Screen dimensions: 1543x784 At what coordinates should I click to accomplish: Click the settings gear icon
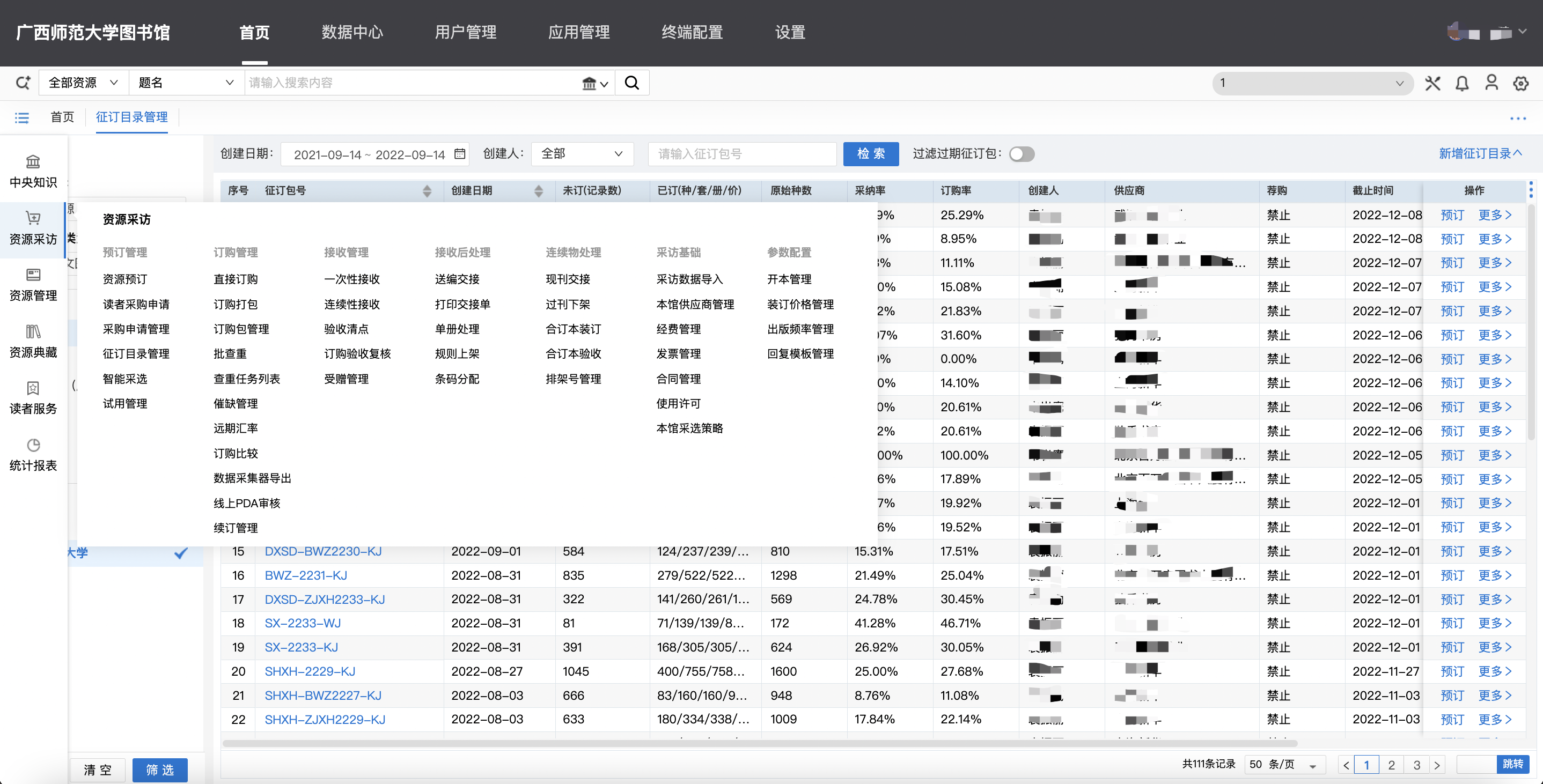(1521, 83)
